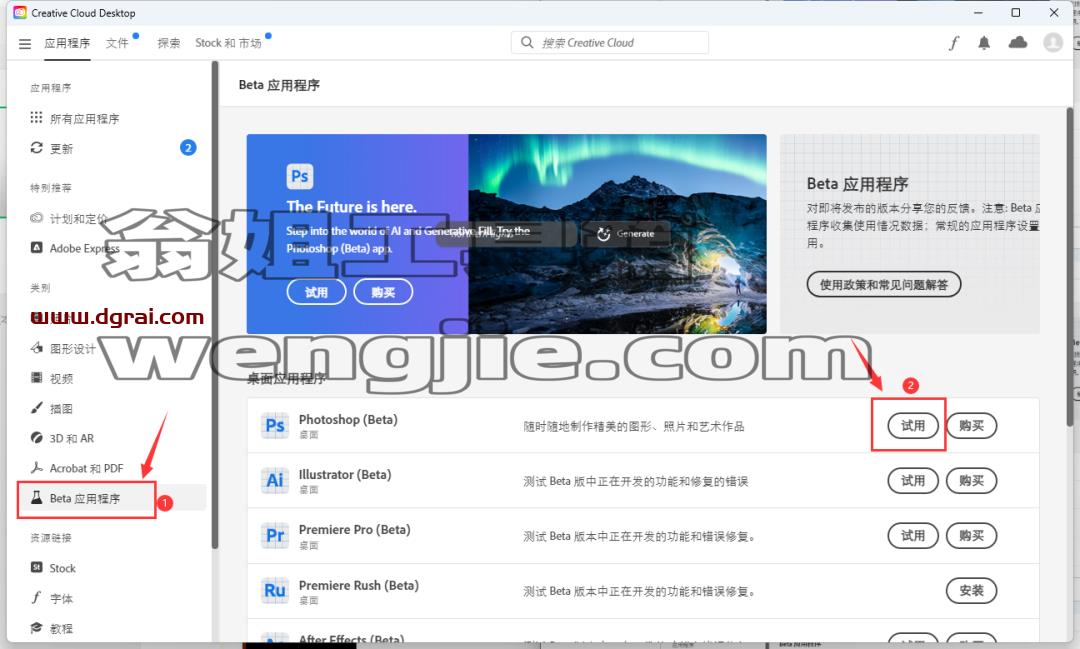Image resolution: width=1080 pixels, height=649 pixels.
Task: Switch to 应用程序 tab
Action: tap(67, 43)
